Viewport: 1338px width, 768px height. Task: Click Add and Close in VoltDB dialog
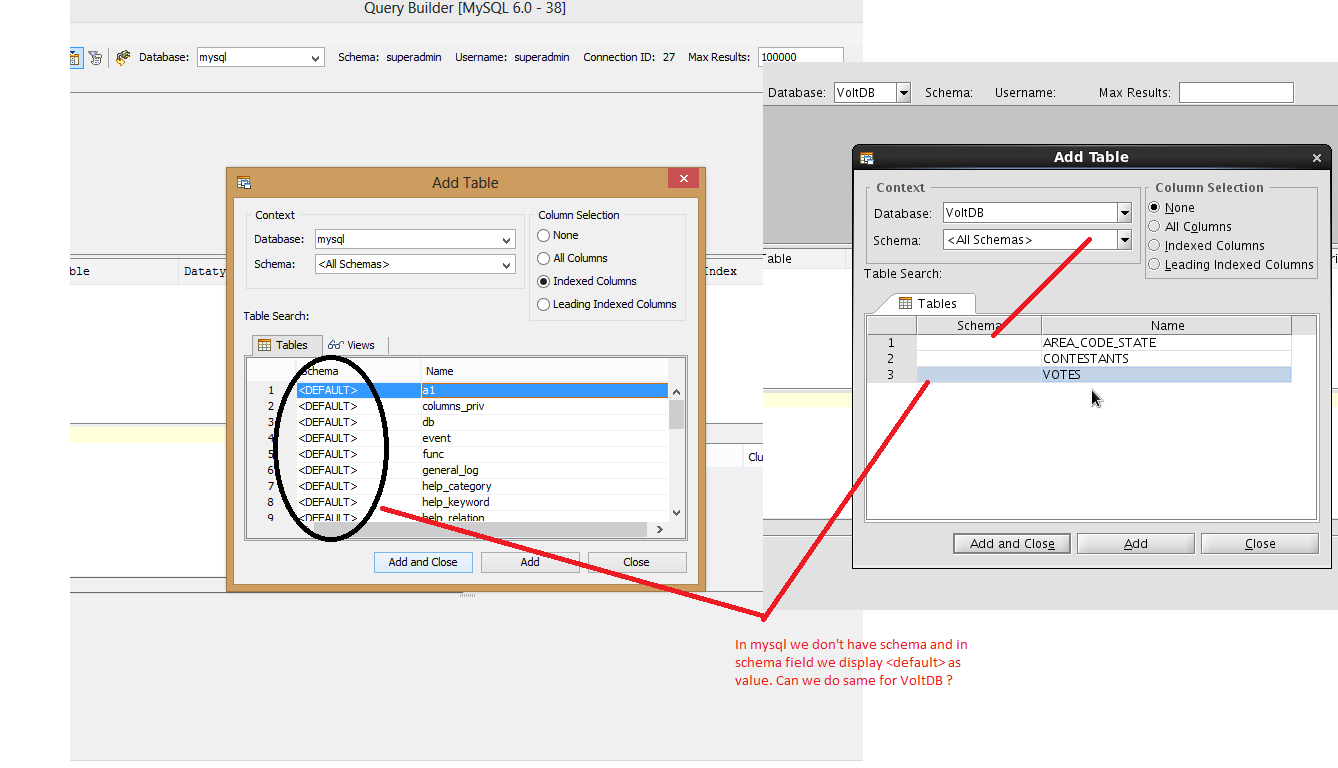click(1012, 544)
